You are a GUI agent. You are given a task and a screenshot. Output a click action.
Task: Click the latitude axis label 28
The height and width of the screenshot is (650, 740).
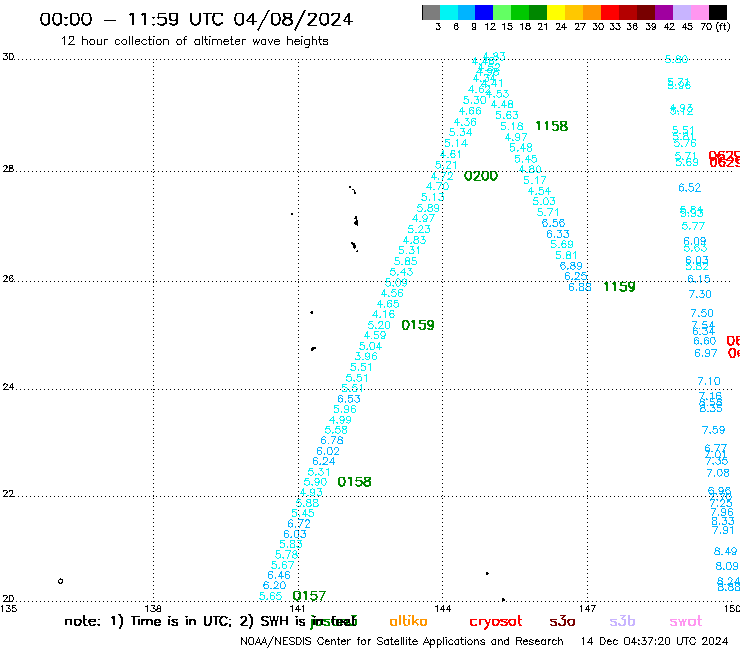point(8,169)
